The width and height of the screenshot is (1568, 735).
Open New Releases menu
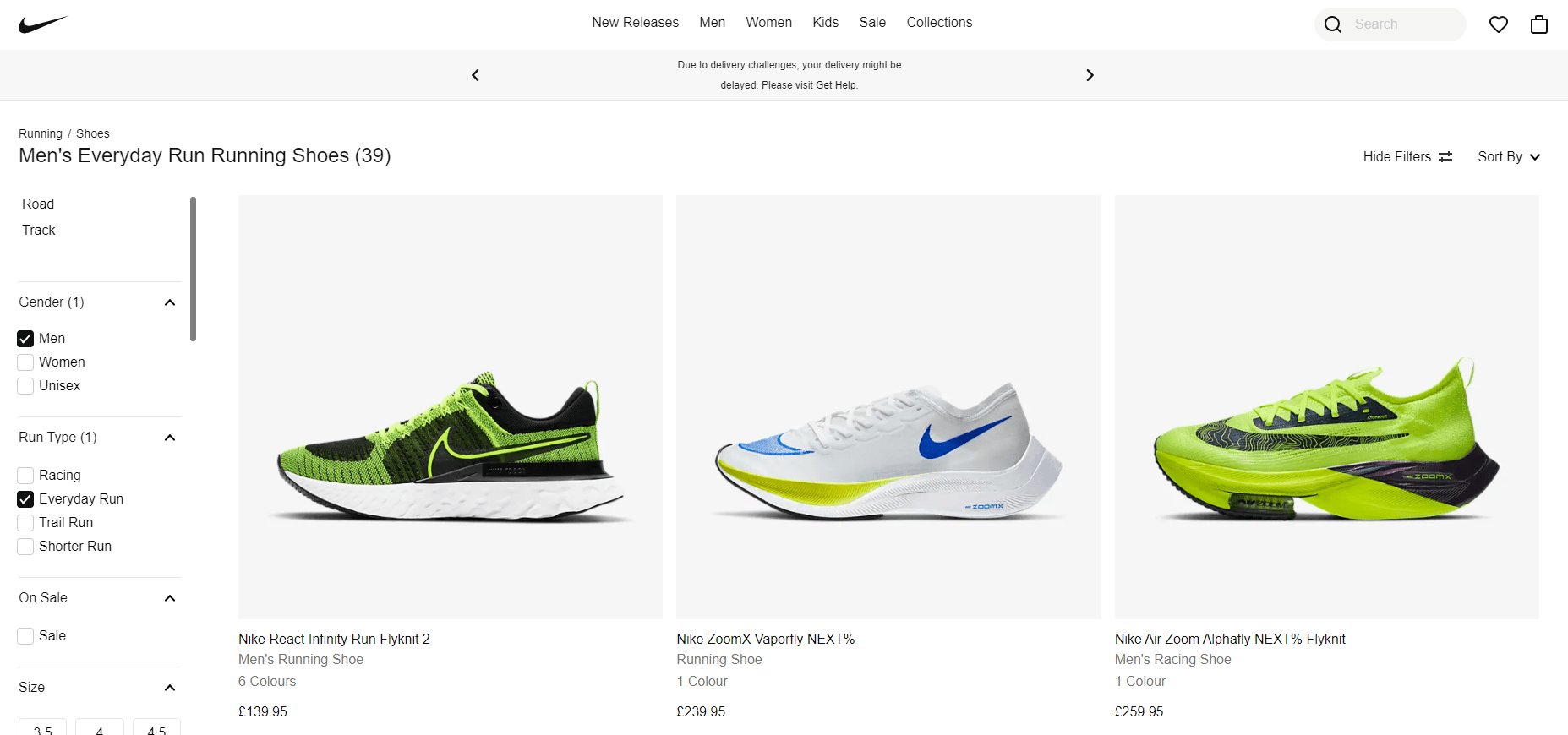(635, 23)
